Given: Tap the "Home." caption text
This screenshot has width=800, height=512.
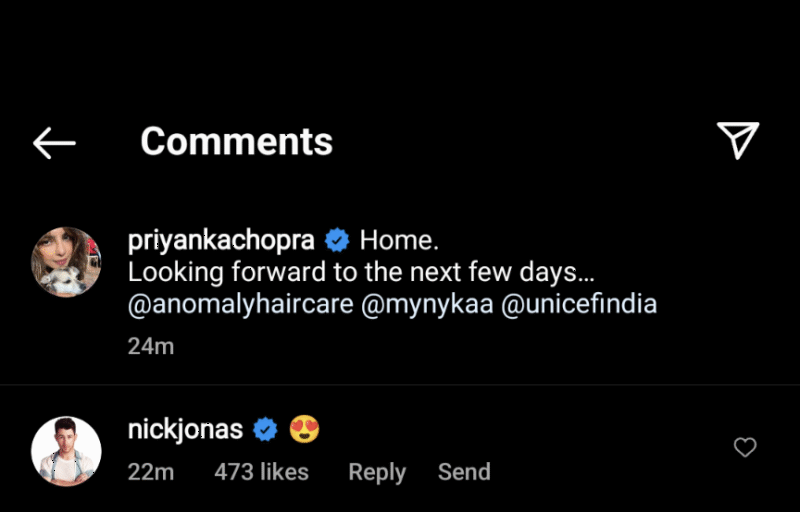Looking at the screenshot, I should click(x=399, y=241).
